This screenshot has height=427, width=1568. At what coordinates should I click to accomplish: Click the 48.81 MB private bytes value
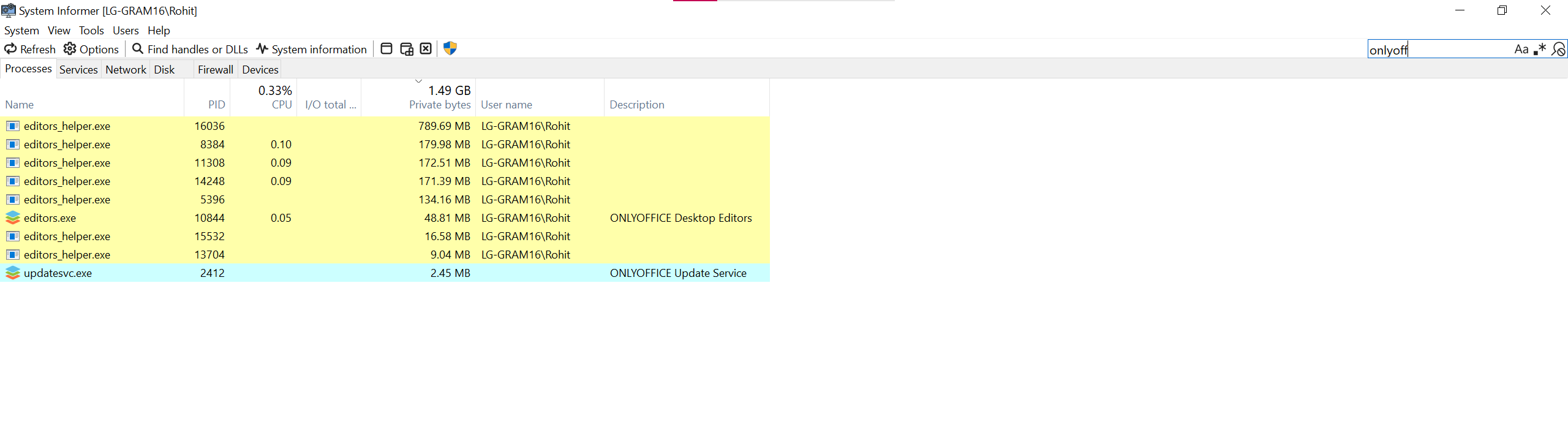coord(448,218)
